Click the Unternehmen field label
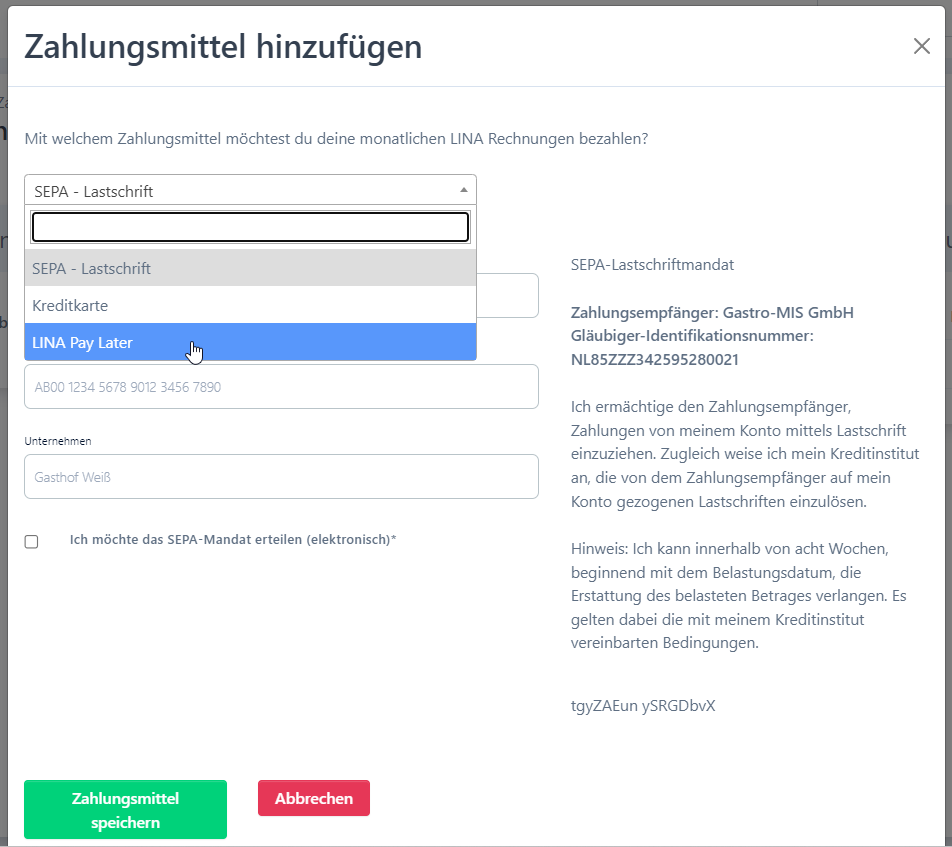The image size is (952, 847). (58, 441)
